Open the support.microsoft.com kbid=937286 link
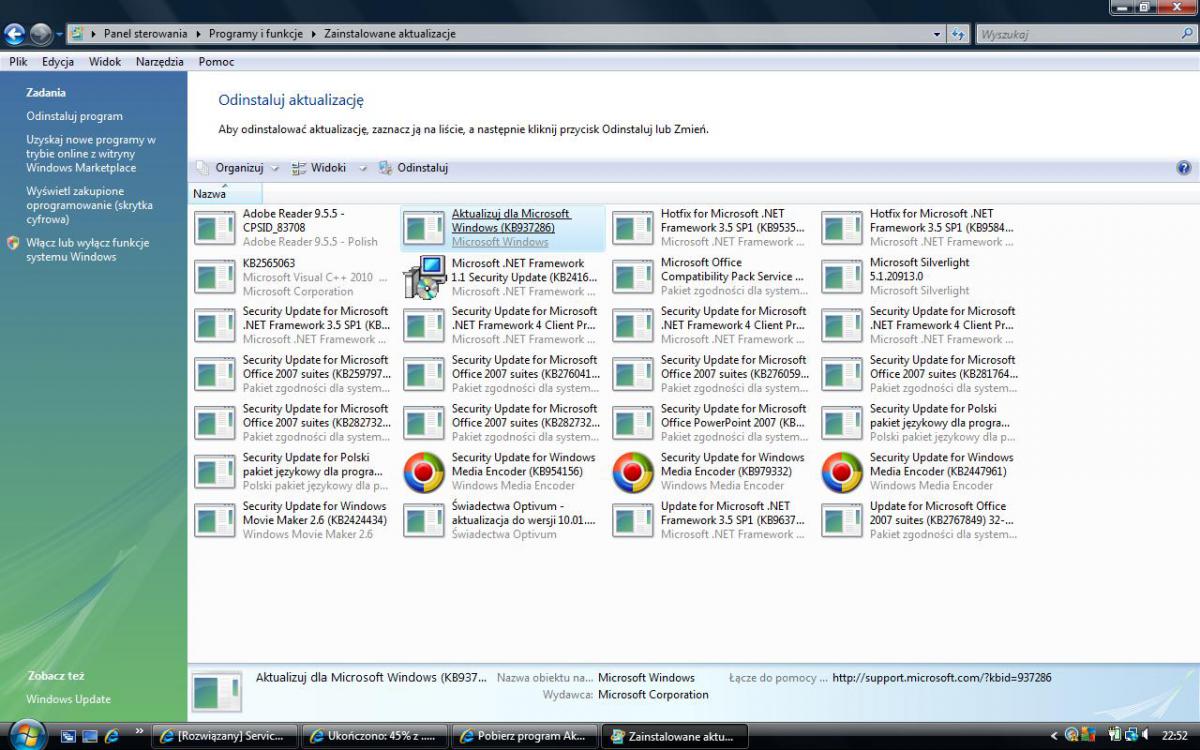Screen dimensions: 1200x750 tap(942, 677)
